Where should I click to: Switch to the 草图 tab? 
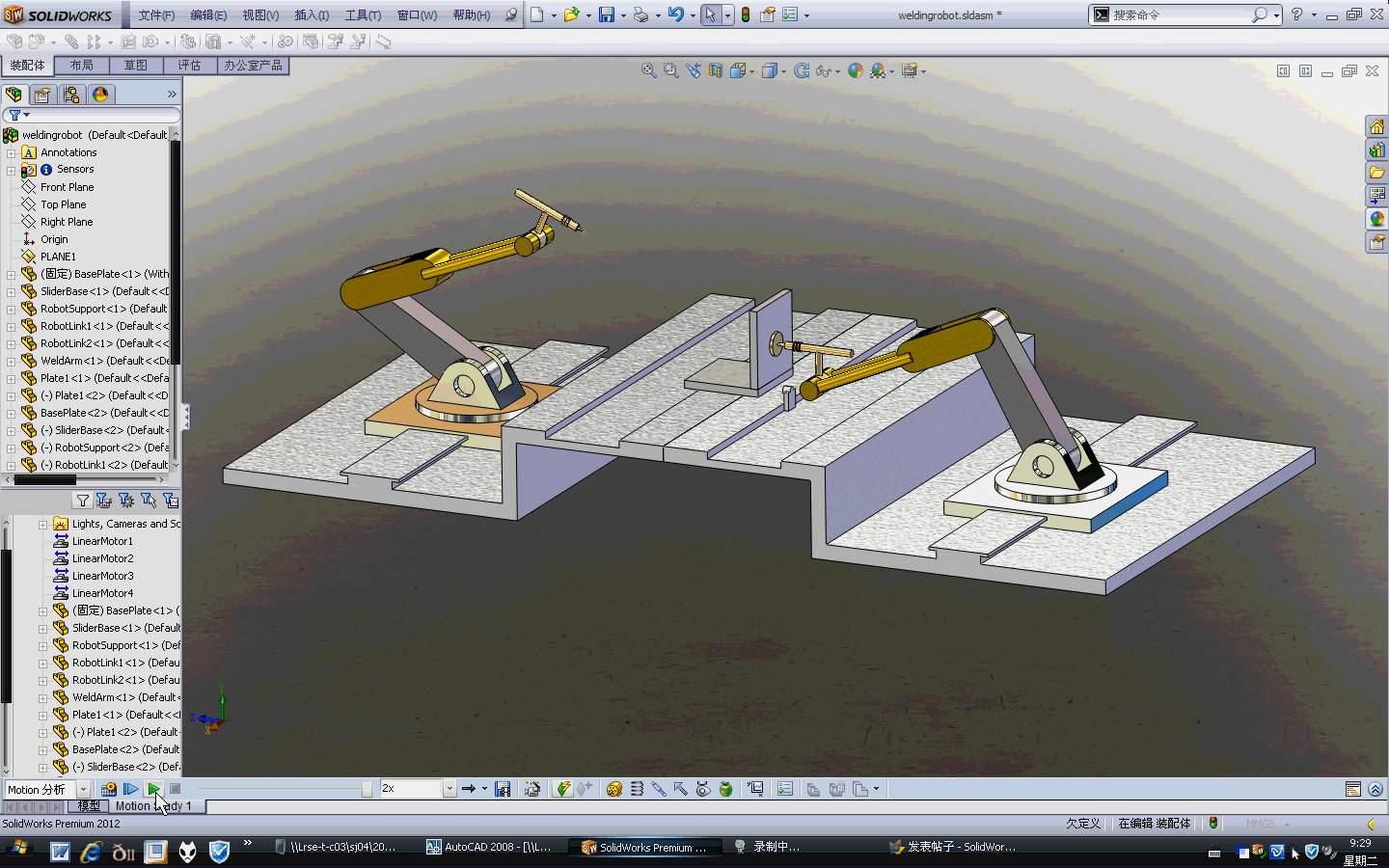[x=136, y=66]
